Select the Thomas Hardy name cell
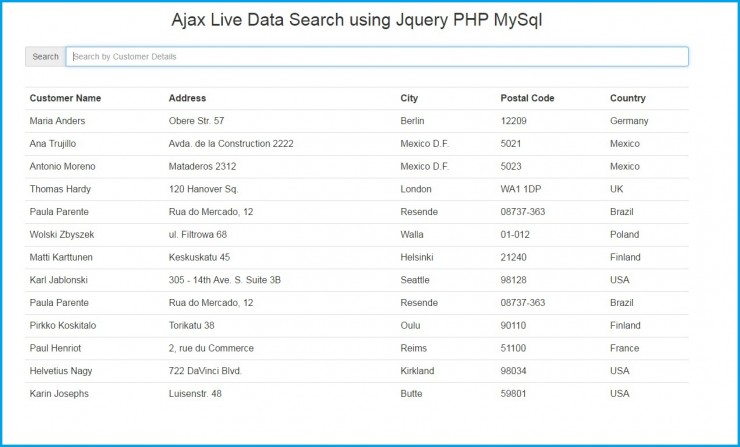This screenshot has width=740, height=447. pos(60,189)
